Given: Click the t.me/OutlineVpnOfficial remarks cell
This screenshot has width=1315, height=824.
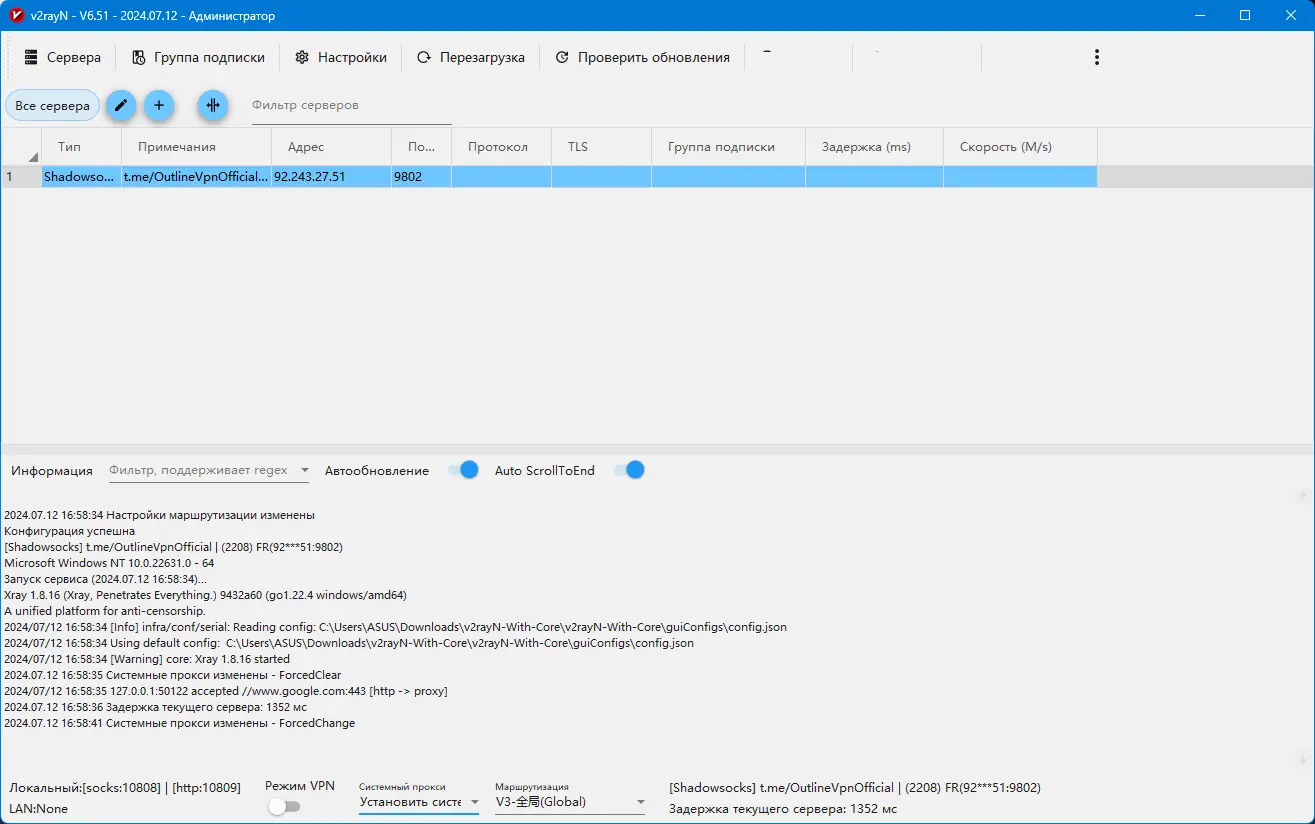Looking at the screenshot, I should tap(196, 177).
